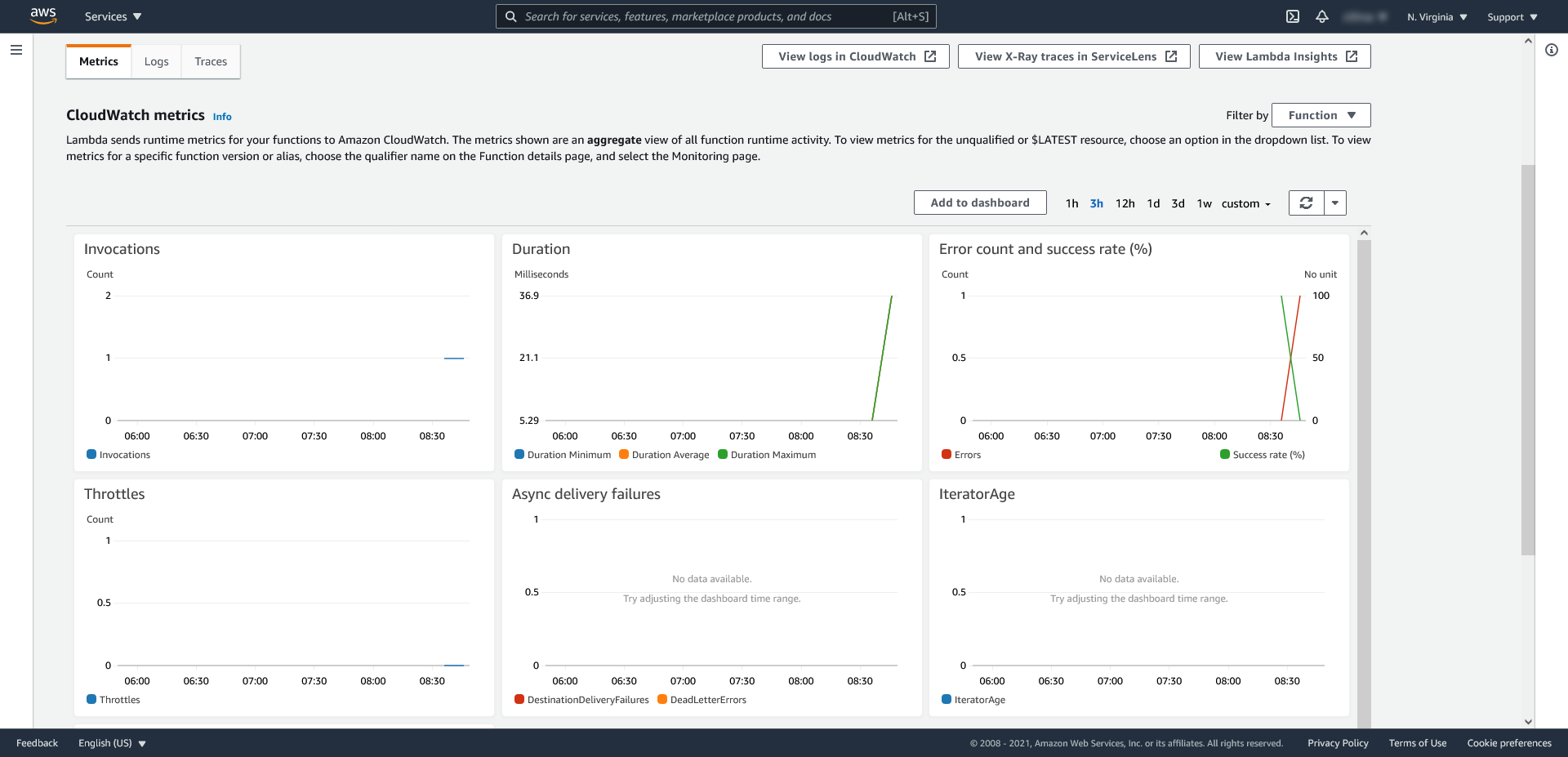Image resolution: width=1568 pixels, height=757 pixels.
Task: Select the 3d time range
Action: pos(1178,203)
